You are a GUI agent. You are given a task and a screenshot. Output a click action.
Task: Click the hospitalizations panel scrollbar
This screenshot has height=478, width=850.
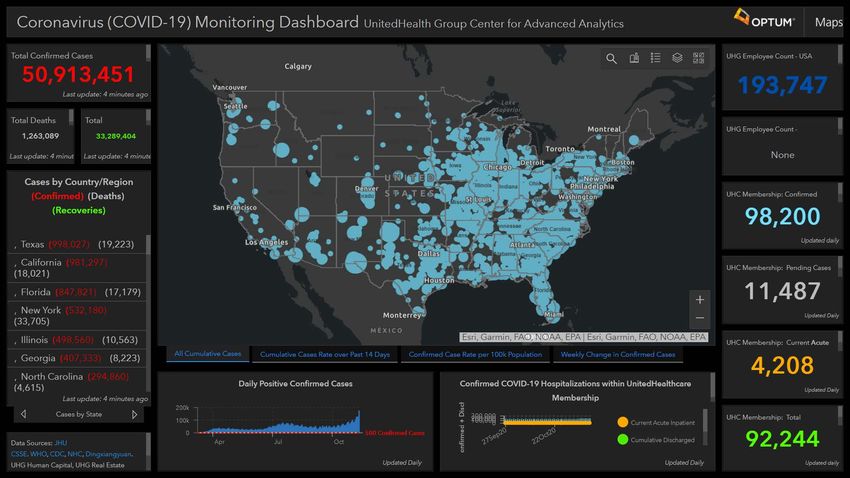tap(712, 388)
